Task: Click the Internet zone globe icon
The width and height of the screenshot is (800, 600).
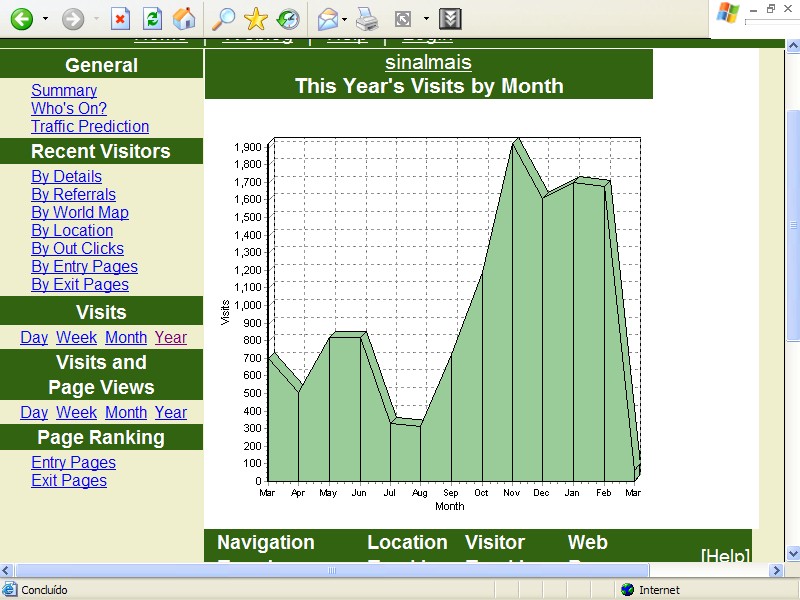Action: 628,590
